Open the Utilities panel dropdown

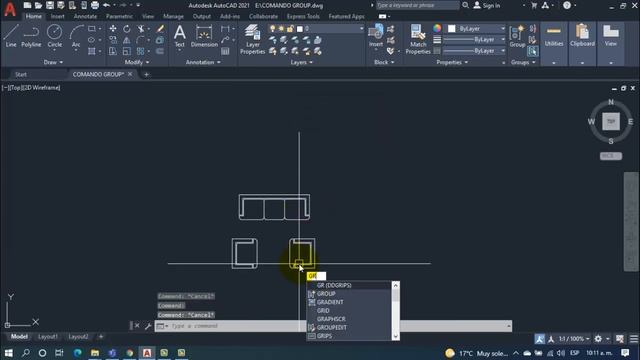[553, 63]
